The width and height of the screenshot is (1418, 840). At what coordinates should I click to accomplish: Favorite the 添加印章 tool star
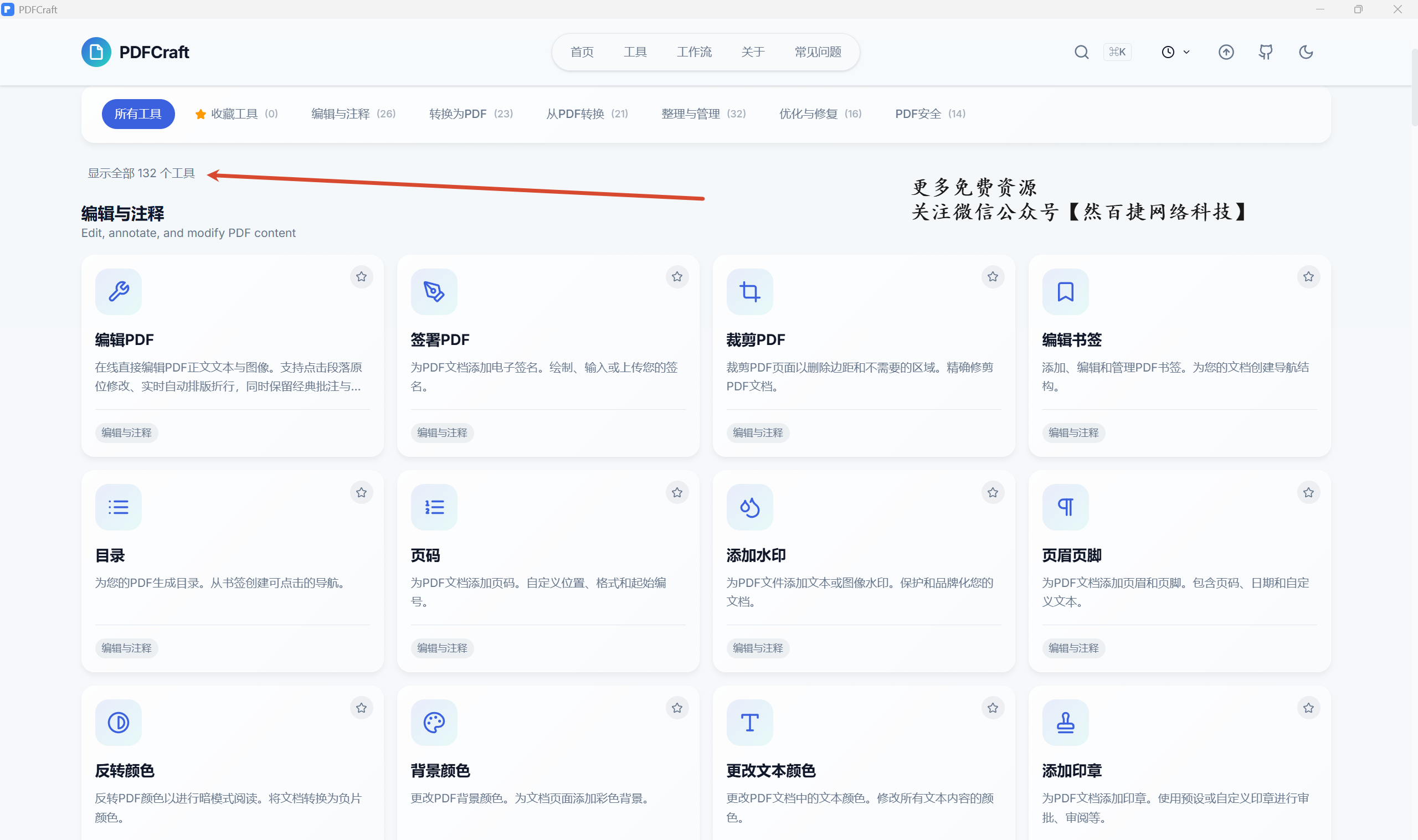click(1308, 708)
